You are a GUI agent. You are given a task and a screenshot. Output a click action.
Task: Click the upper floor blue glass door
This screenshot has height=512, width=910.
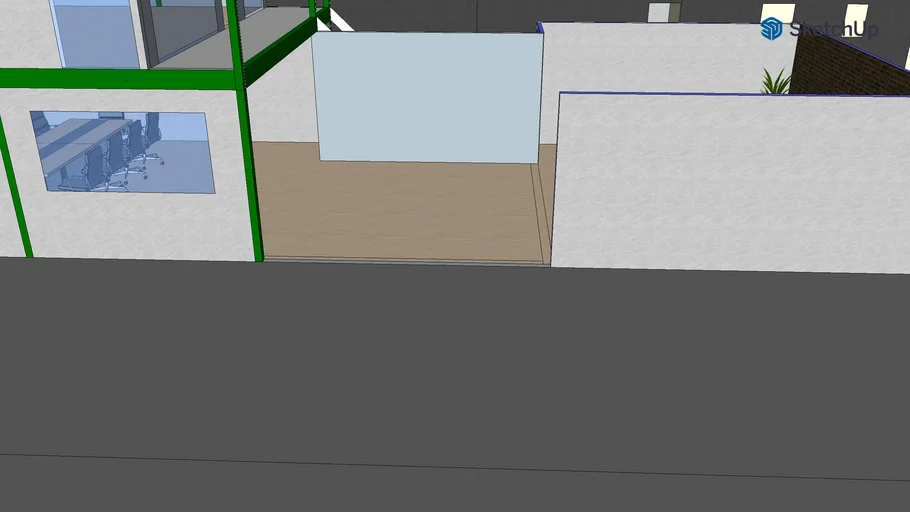coord(97,33)
